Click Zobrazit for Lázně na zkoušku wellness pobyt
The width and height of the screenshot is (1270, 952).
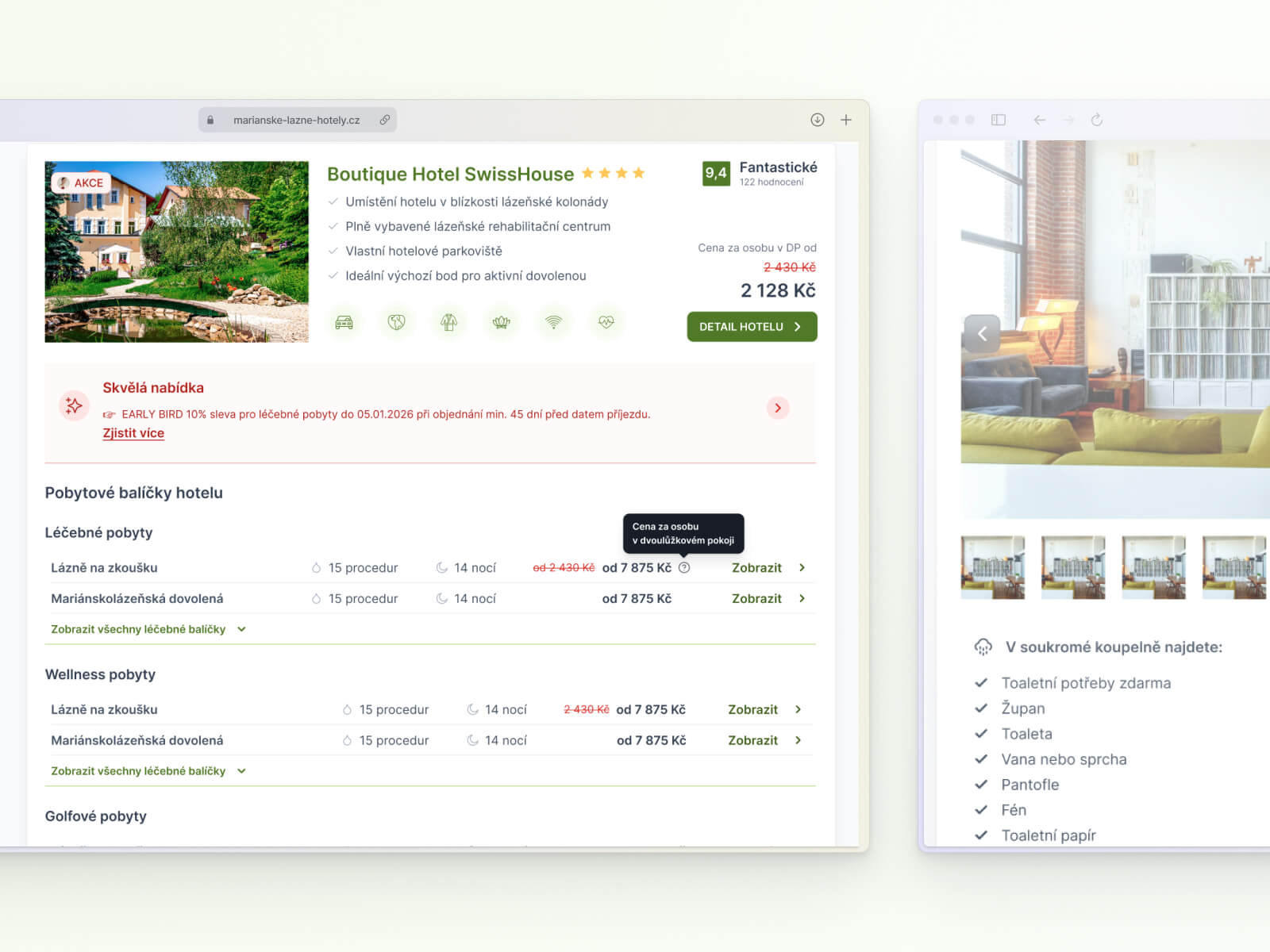click(x=752, y=709)
